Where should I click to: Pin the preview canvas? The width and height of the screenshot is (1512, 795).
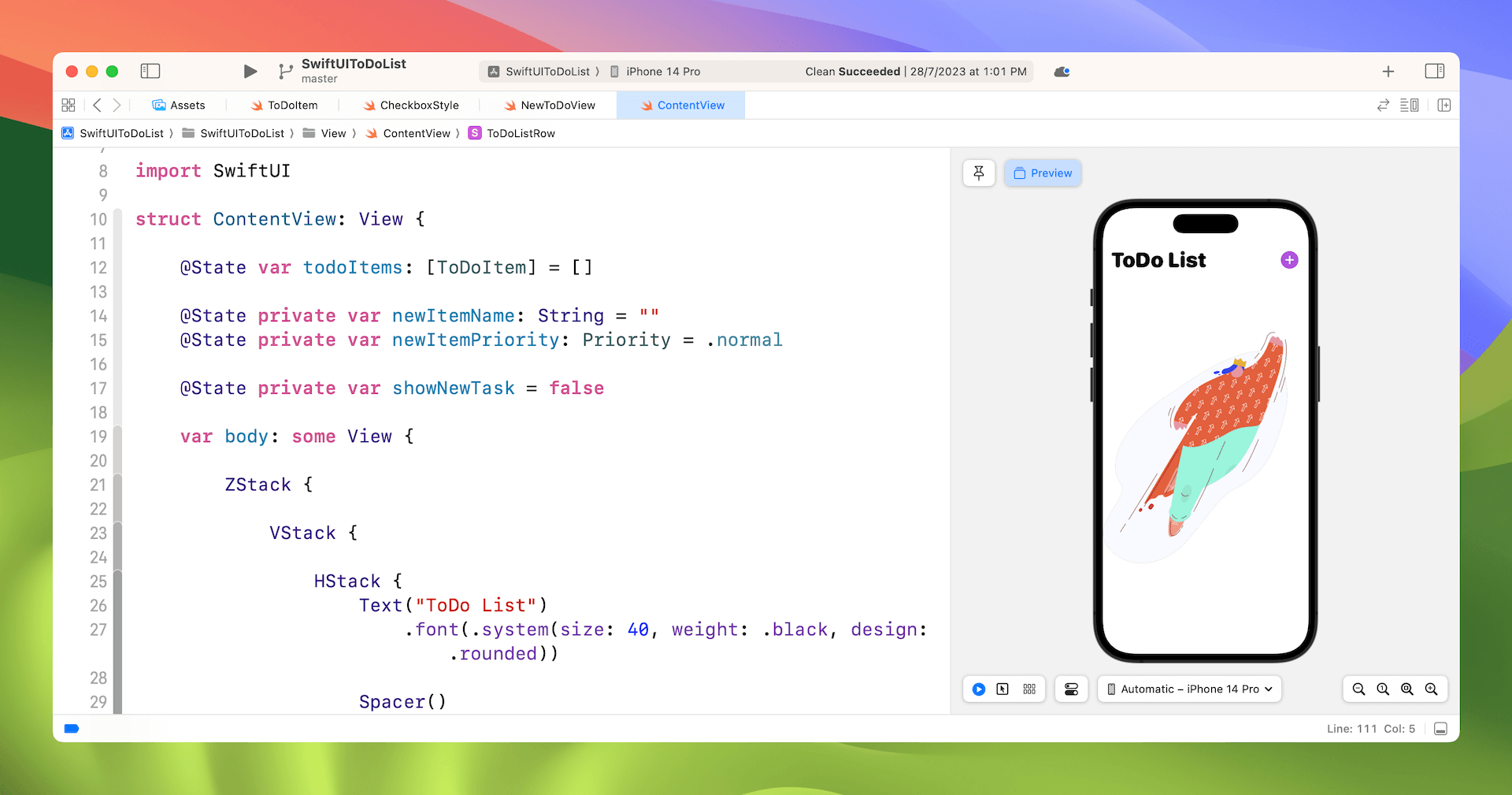(x=979, y=173)
